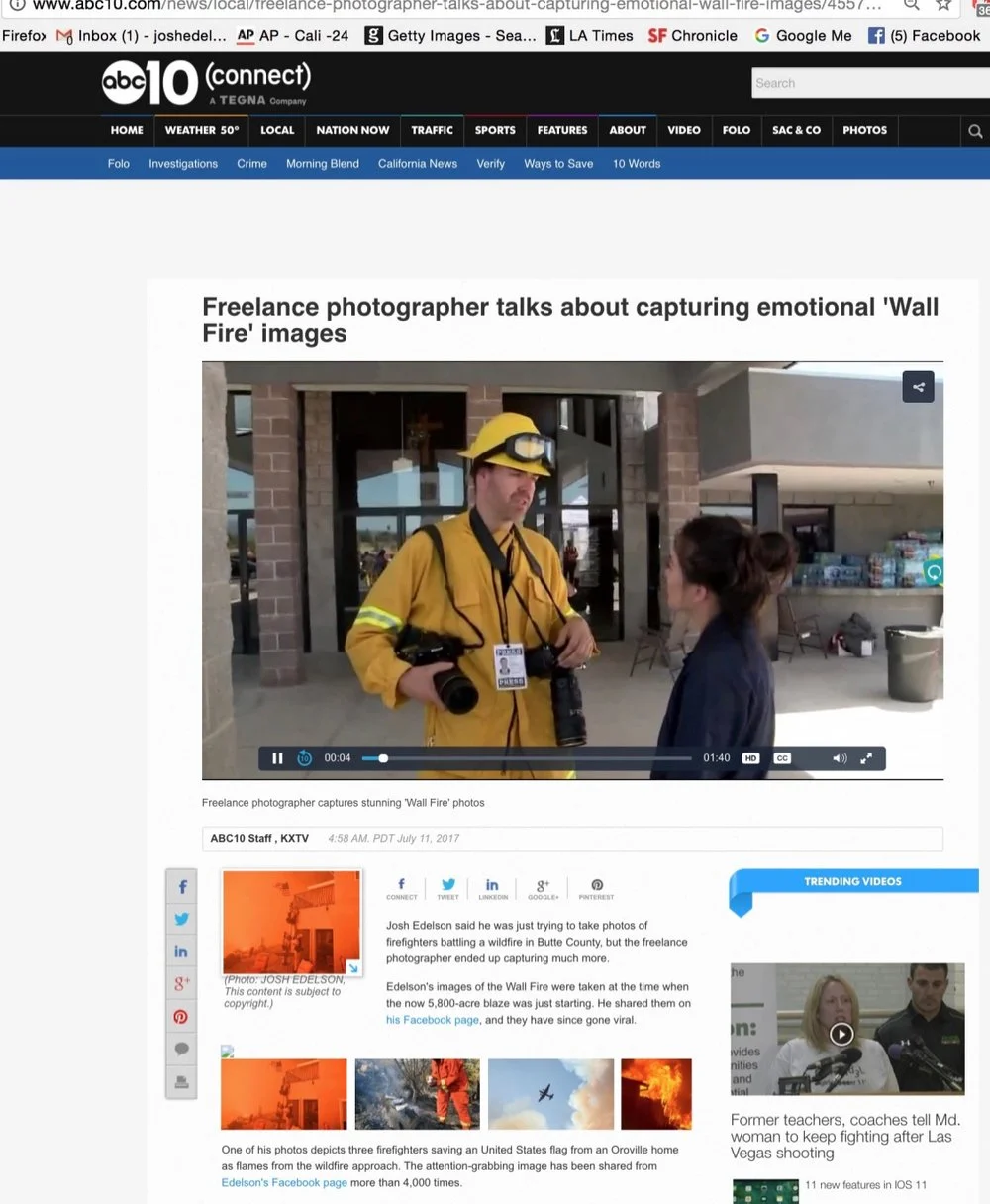The width and height of the screenshot is (990, 1204).
Task: Select California News sub-navigation link
Action: pyautogui.click(x=418, y=164)
